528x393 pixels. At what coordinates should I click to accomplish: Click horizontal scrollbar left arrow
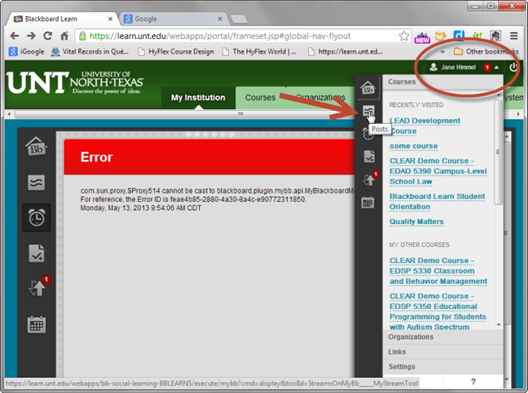click(x=9, y=114)
